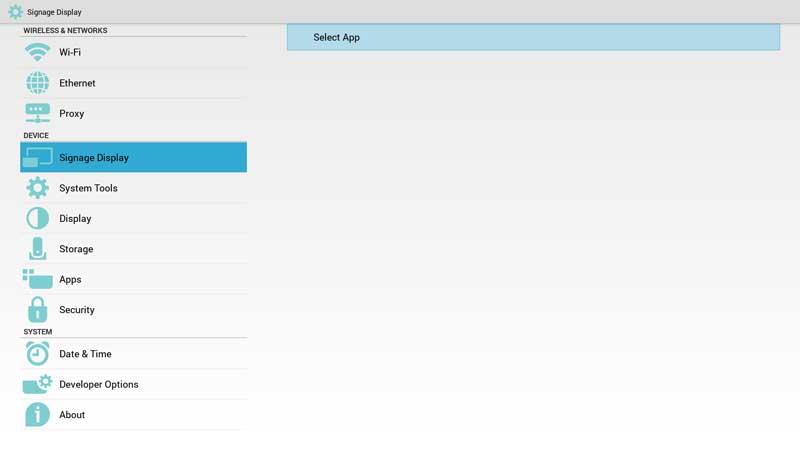This screenshot has height=450, width=800.
Task: Open System Tools settings
Action: click(134, 188)
